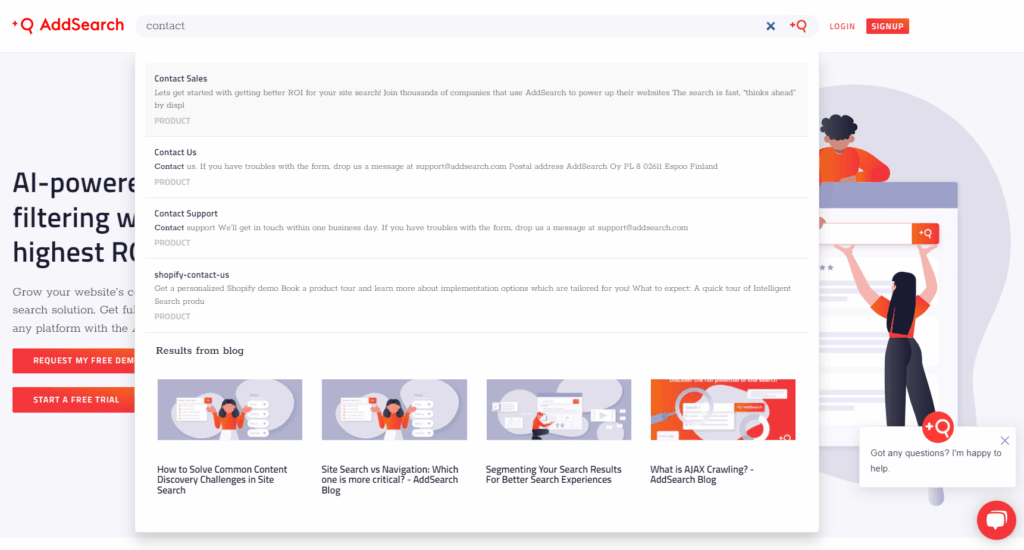Click the Start a Free Trial button
Viewport: 1024px width, 550px height.
pos(76,400)
